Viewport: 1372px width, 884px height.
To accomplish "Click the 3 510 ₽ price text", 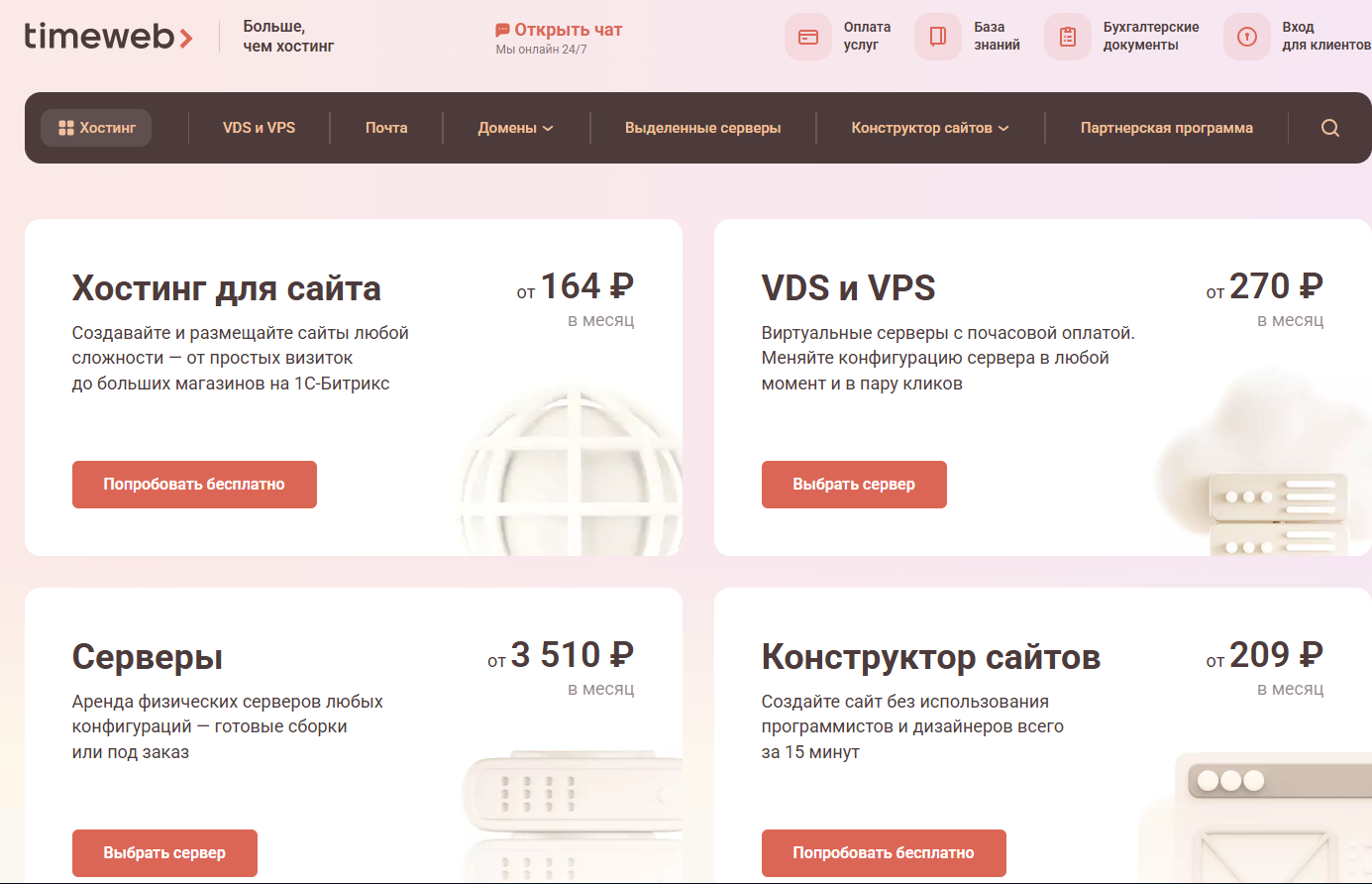I will coord(573,655).
